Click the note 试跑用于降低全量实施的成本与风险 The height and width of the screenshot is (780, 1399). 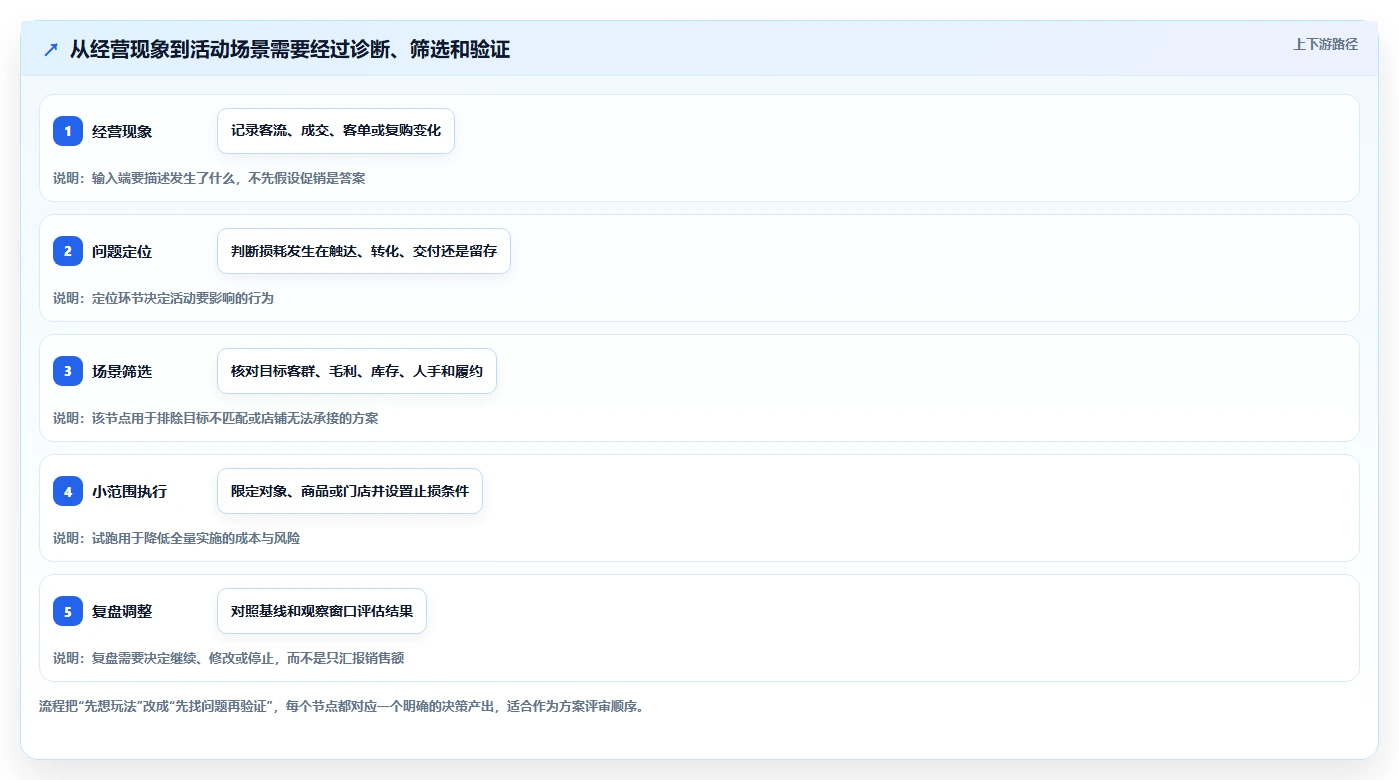click(176, 538)
